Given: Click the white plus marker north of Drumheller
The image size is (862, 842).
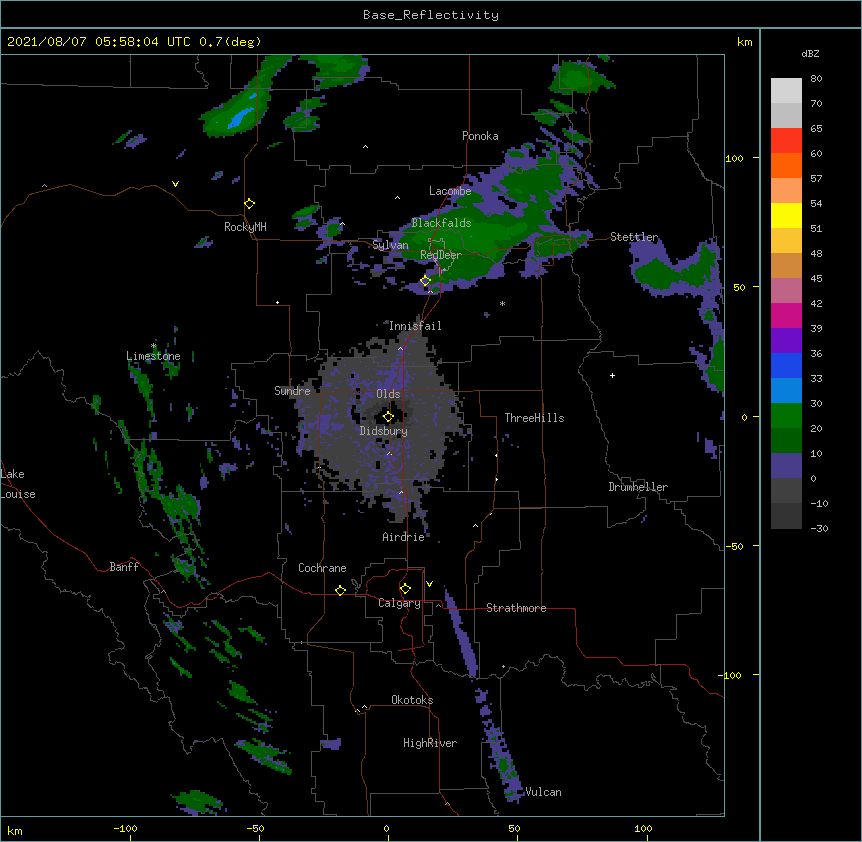Looking at the screenshot, I should click(612, 375).
